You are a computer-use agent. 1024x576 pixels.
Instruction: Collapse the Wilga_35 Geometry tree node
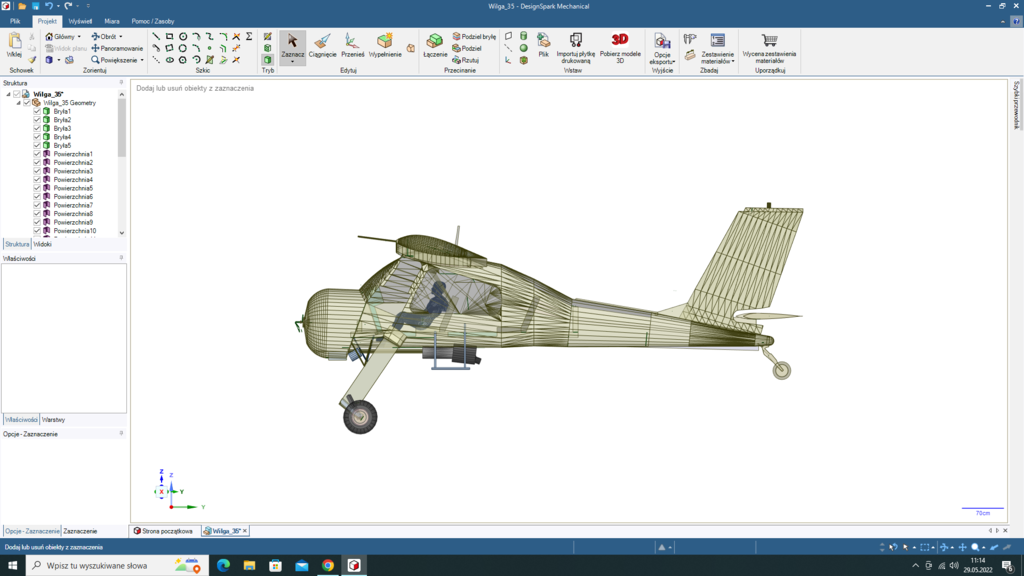click(18, 102)
